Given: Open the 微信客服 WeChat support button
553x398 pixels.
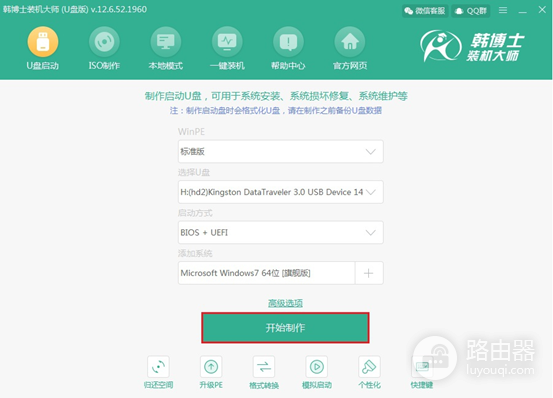Looking at the screenshot, I should pyautogui.click(x=425, y=11).
